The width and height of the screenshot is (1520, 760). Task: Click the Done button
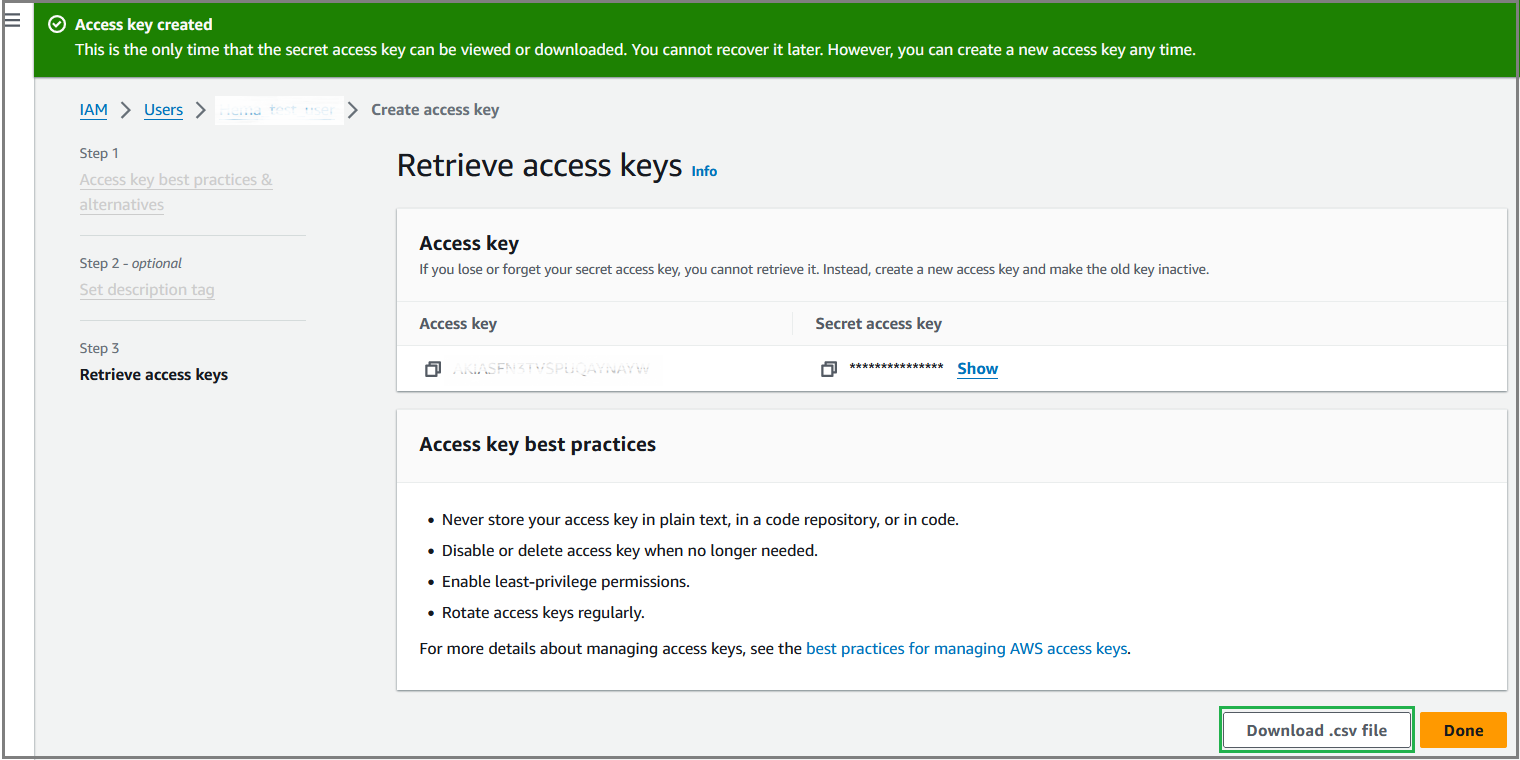[1463, 730]
